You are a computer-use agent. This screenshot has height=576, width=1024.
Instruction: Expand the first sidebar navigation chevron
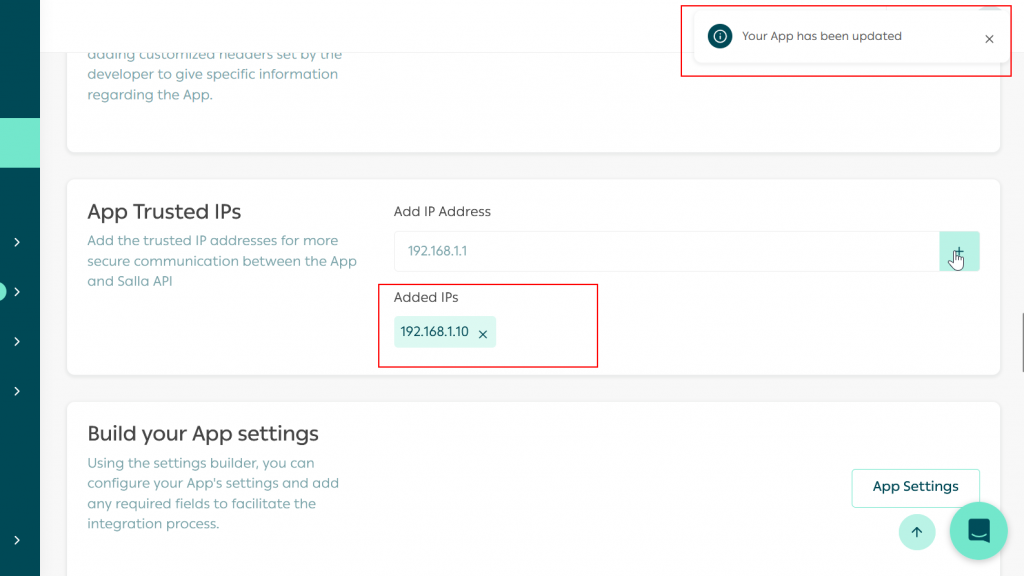[x=16, y=242]
